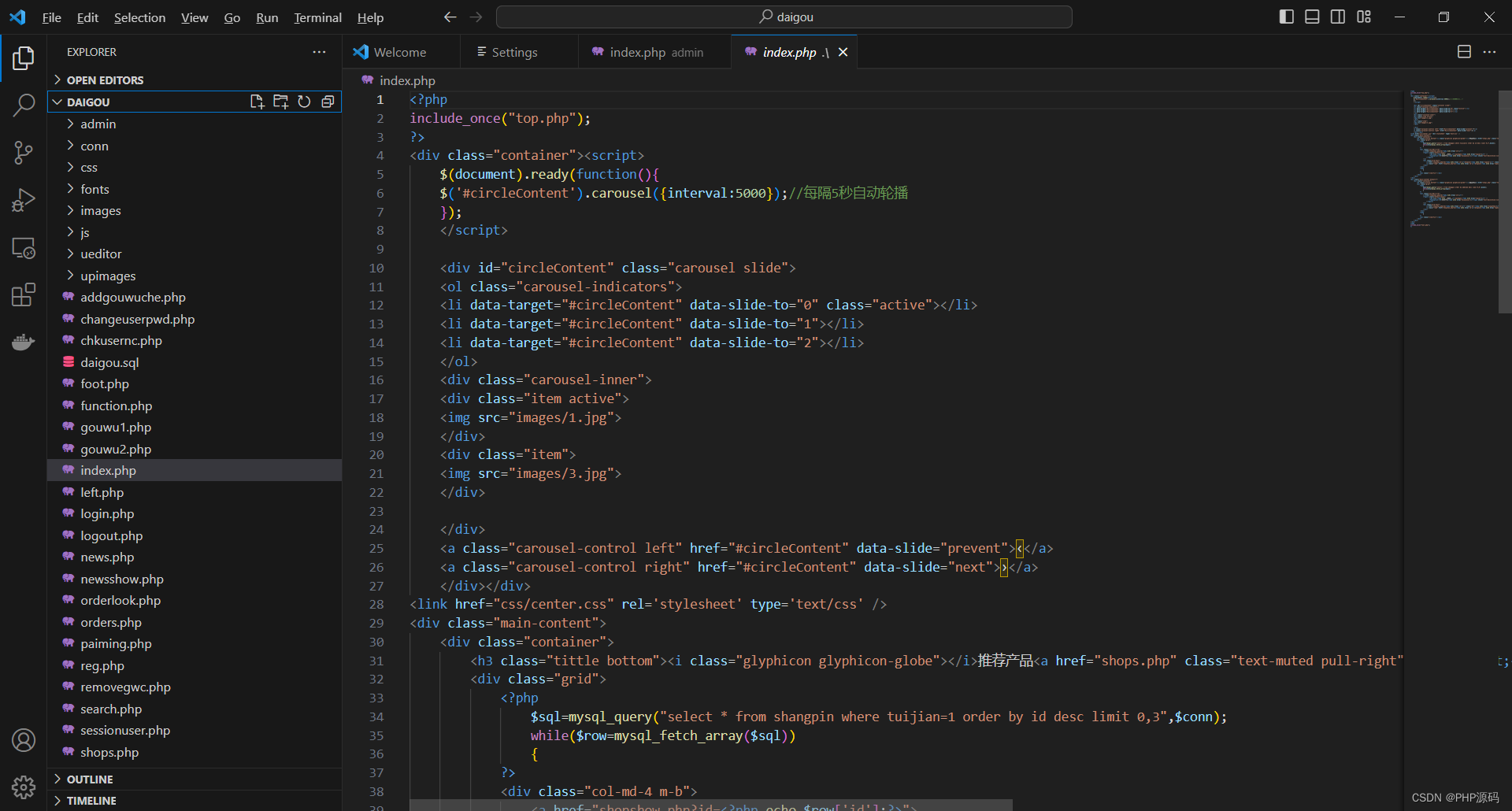The image size is (1512, 811).
Task: Open reg.php in Explorer
Action: [195, 665]
